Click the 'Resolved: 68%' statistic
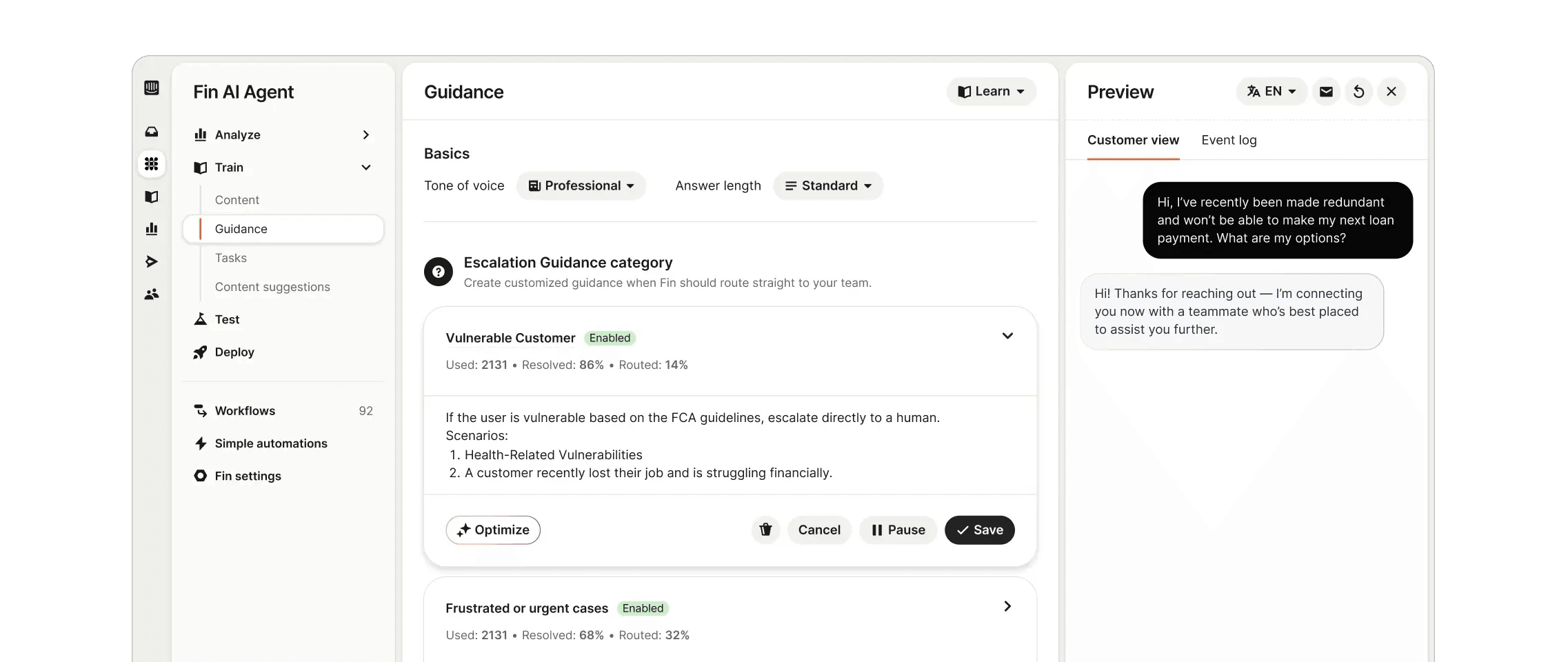This screenshot has height=662, width=1568. (x=563, y=635)
